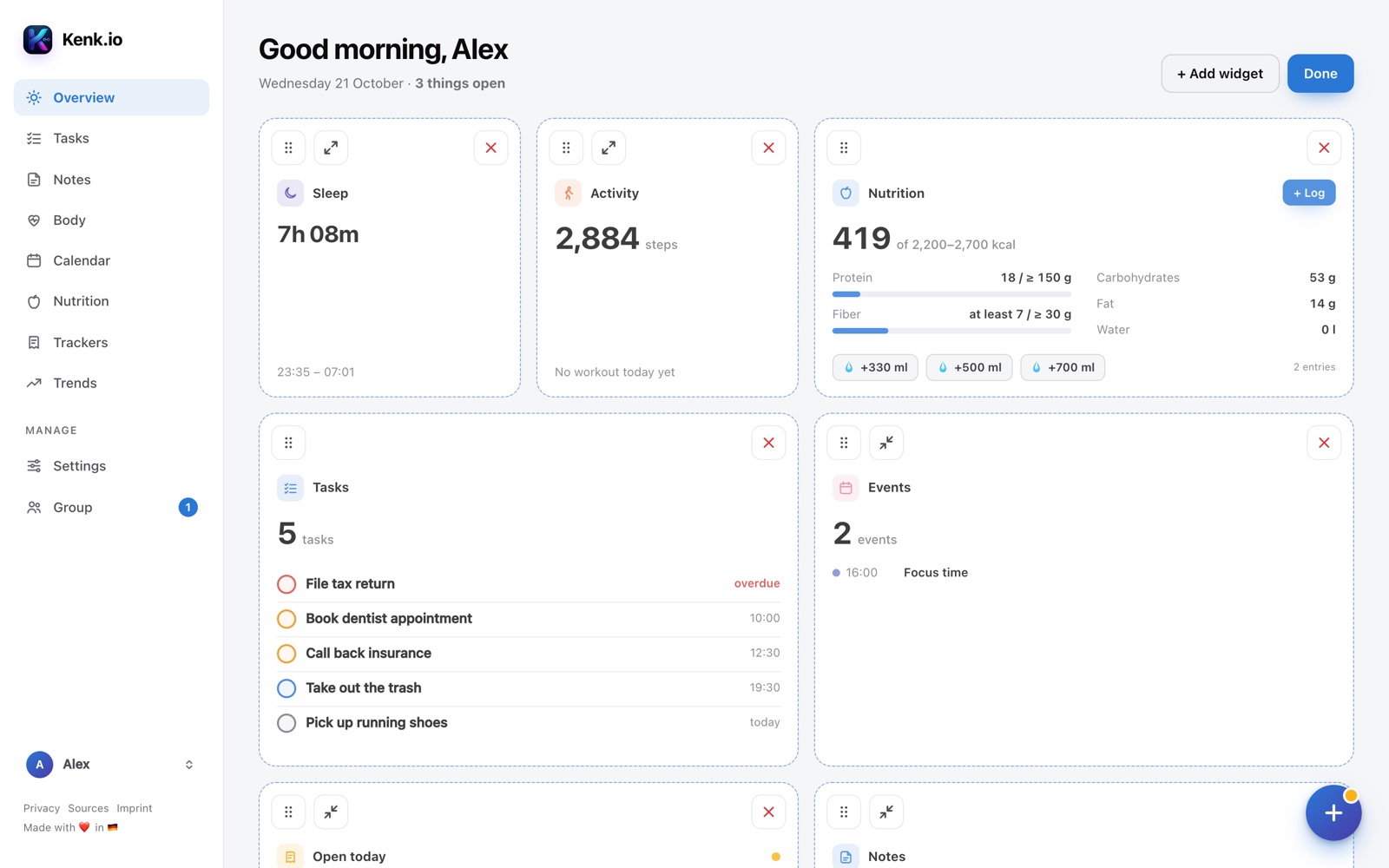The height and width of the screenshot is (868, 1389).
Task: Open the Imprint link
Action: pyautogui.click(x=135, y=808)
